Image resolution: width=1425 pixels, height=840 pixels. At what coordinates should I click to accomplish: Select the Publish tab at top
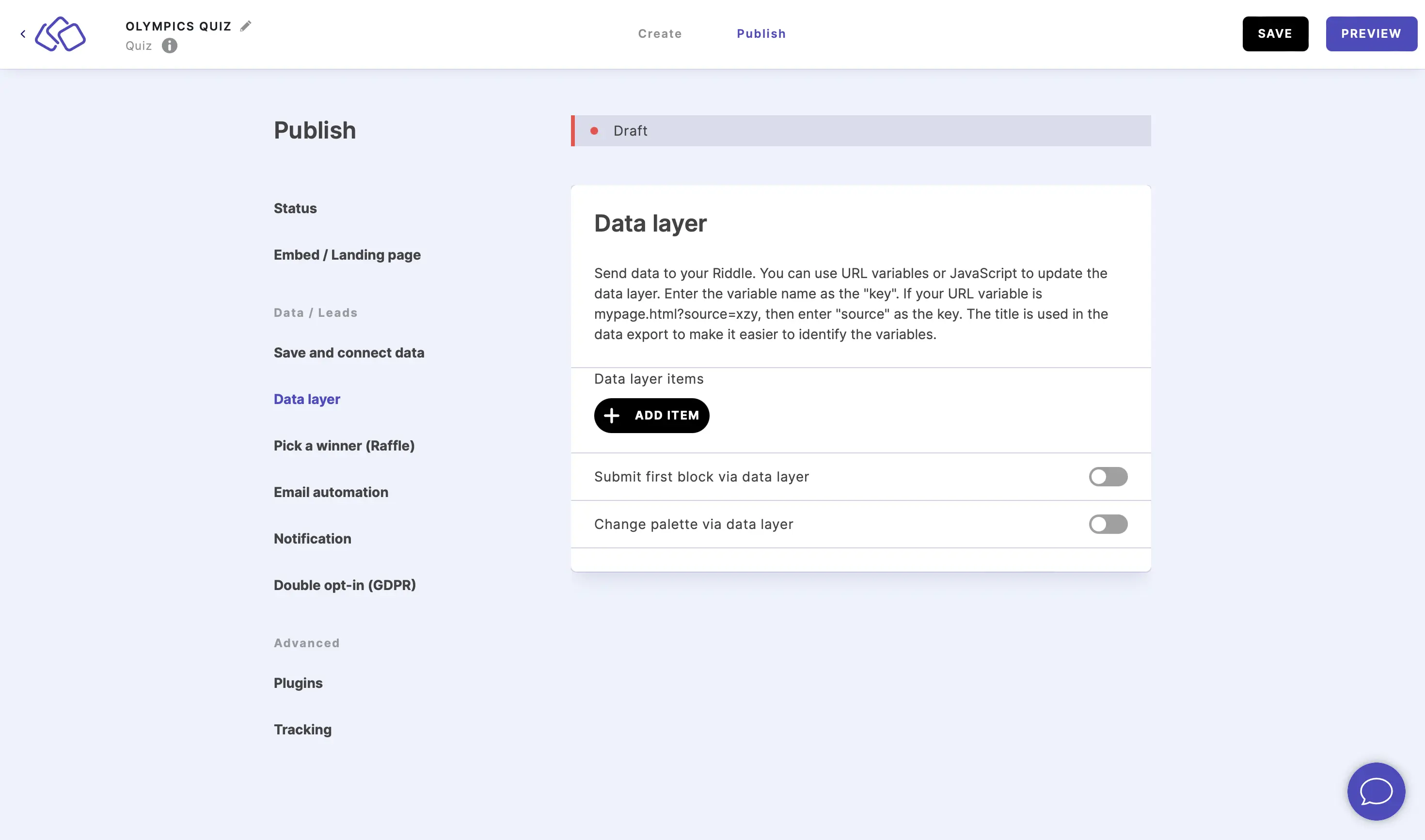(761, 33)
